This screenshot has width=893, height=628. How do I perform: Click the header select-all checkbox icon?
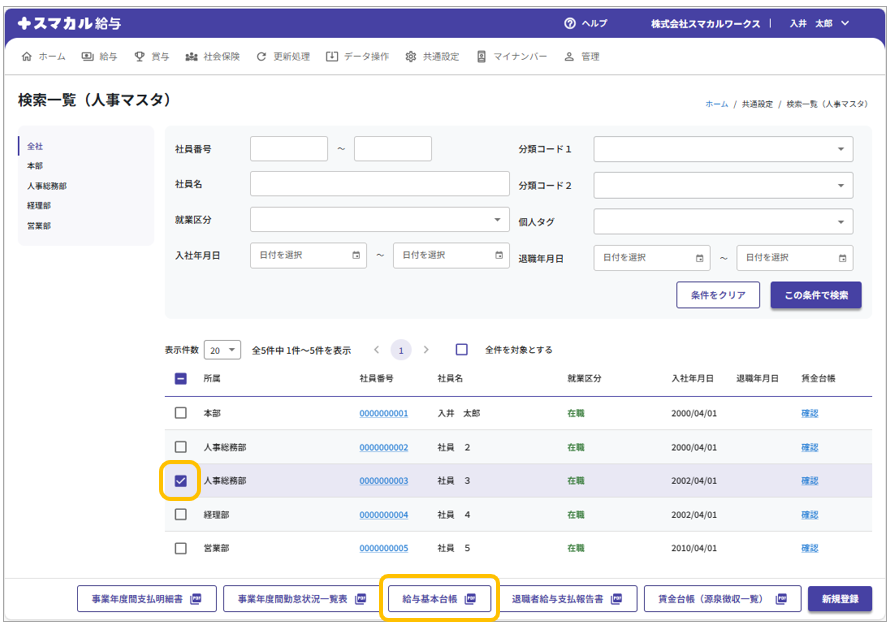click(181, 379)
